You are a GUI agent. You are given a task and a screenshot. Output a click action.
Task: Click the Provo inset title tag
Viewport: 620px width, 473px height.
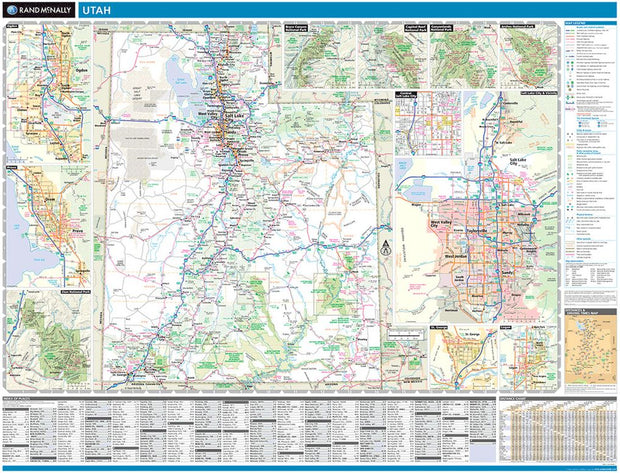11,168
